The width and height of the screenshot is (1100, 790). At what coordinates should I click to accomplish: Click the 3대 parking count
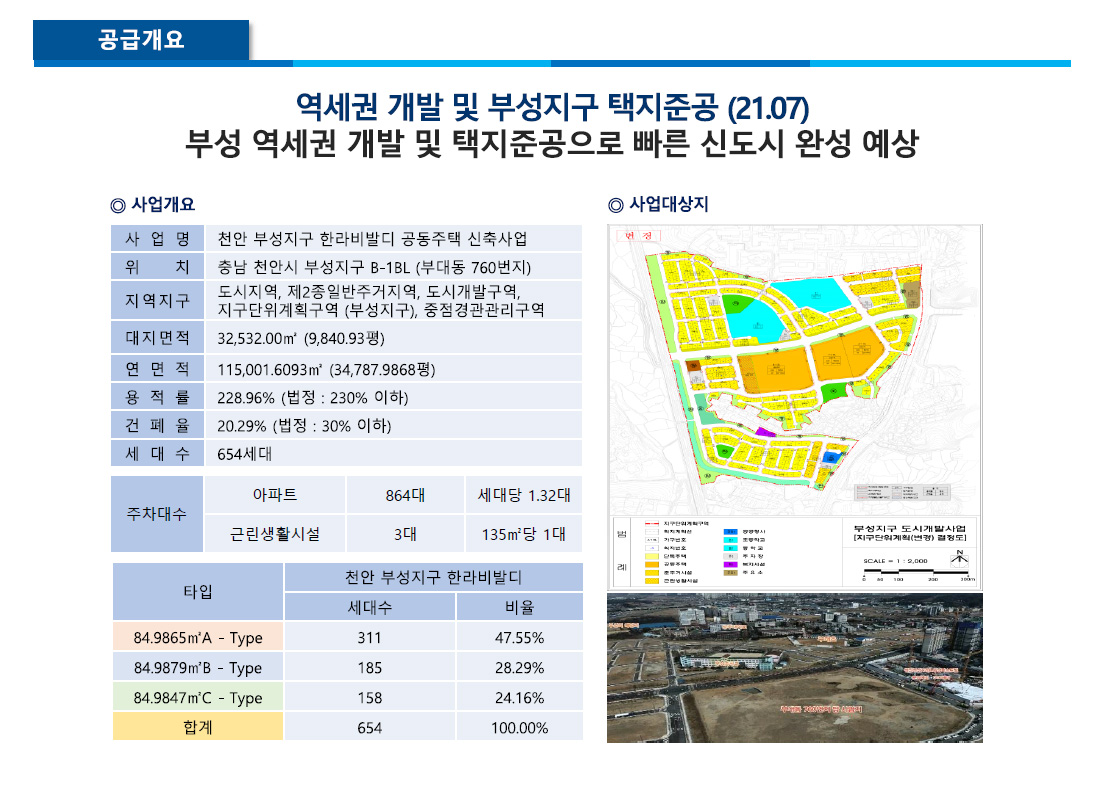click(x=405, y=534)
